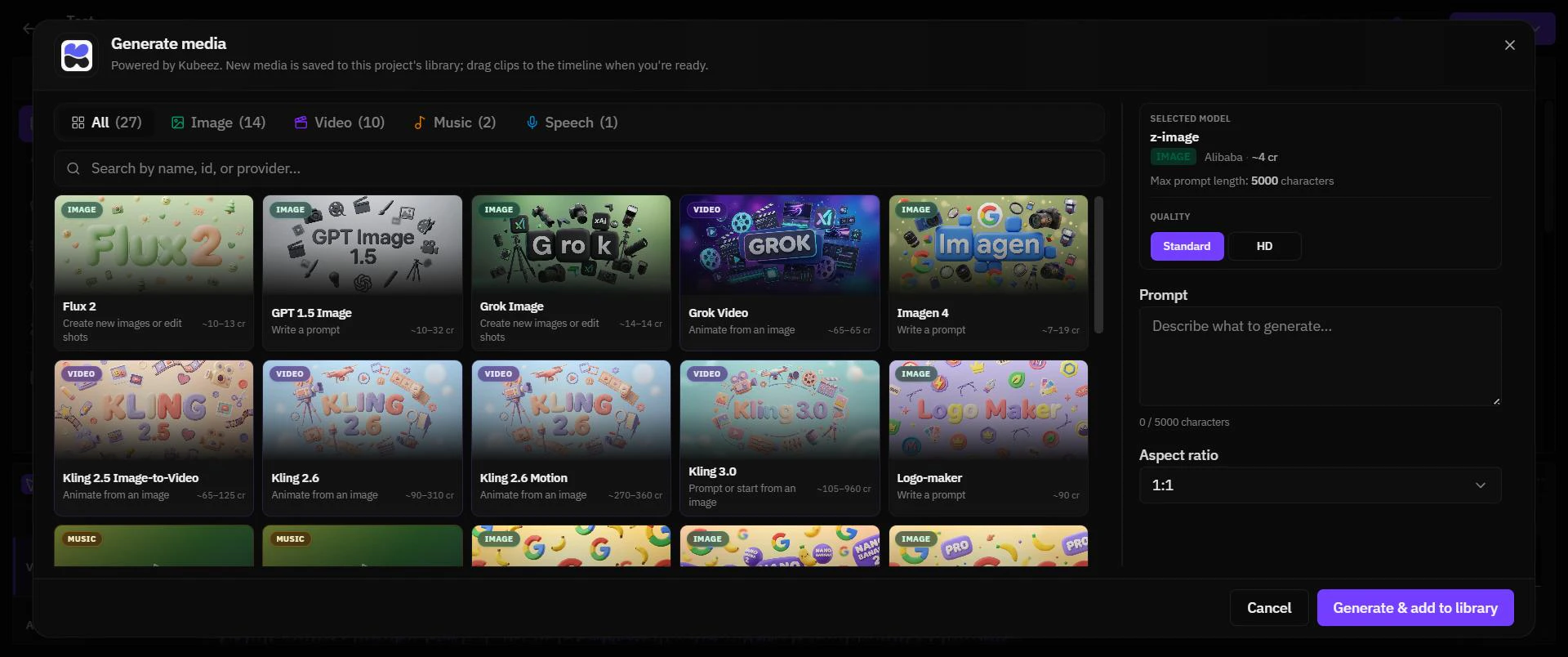Viewport: 1568px width, 657px height.
Task: Select the Kling 2.6 model card
Action: pyautogui.click(x=363, y=438)
